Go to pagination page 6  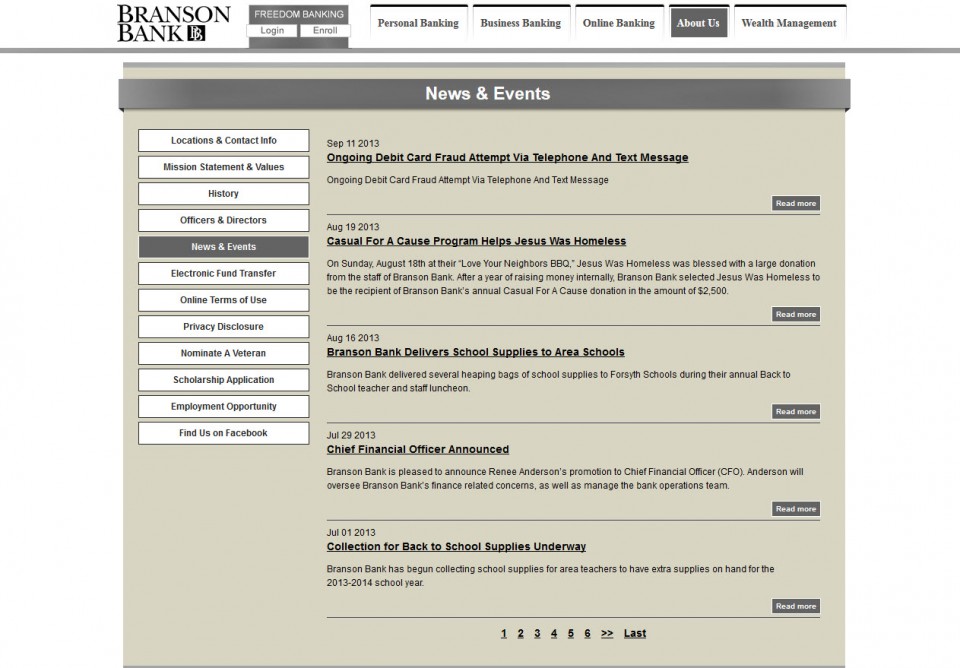click(587, 634)
